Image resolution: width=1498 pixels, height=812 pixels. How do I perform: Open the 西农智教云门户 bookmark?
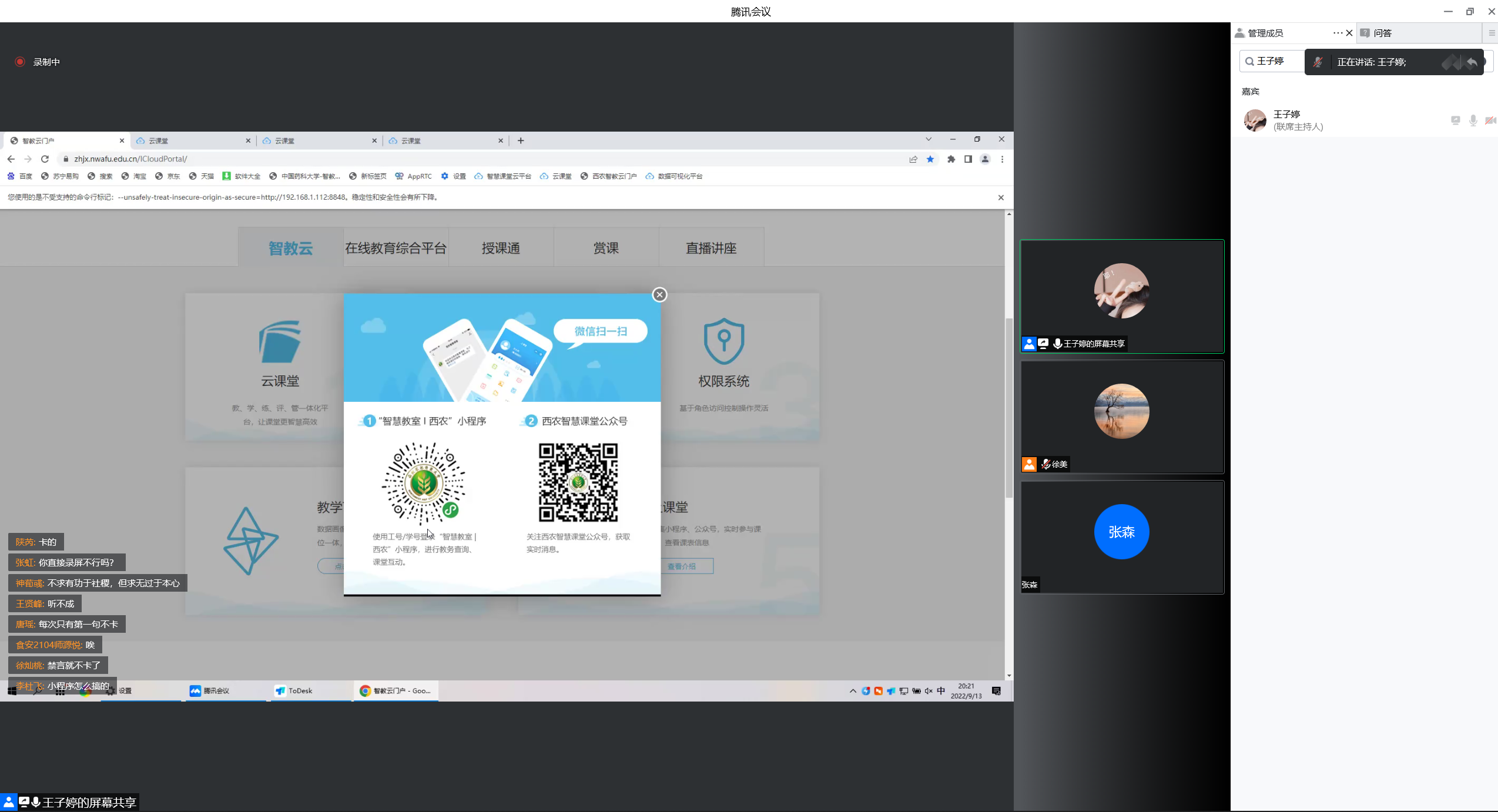[x=608, y=176]
